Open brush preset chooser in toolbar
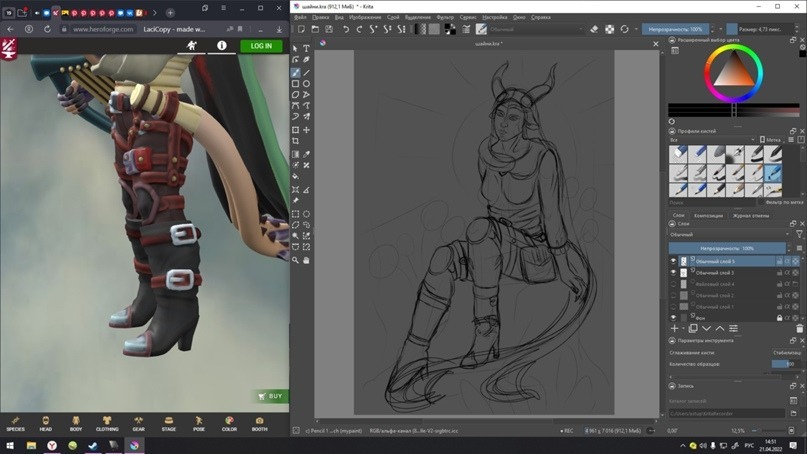This screenshot has height=454, width=807. click(481, 29)
